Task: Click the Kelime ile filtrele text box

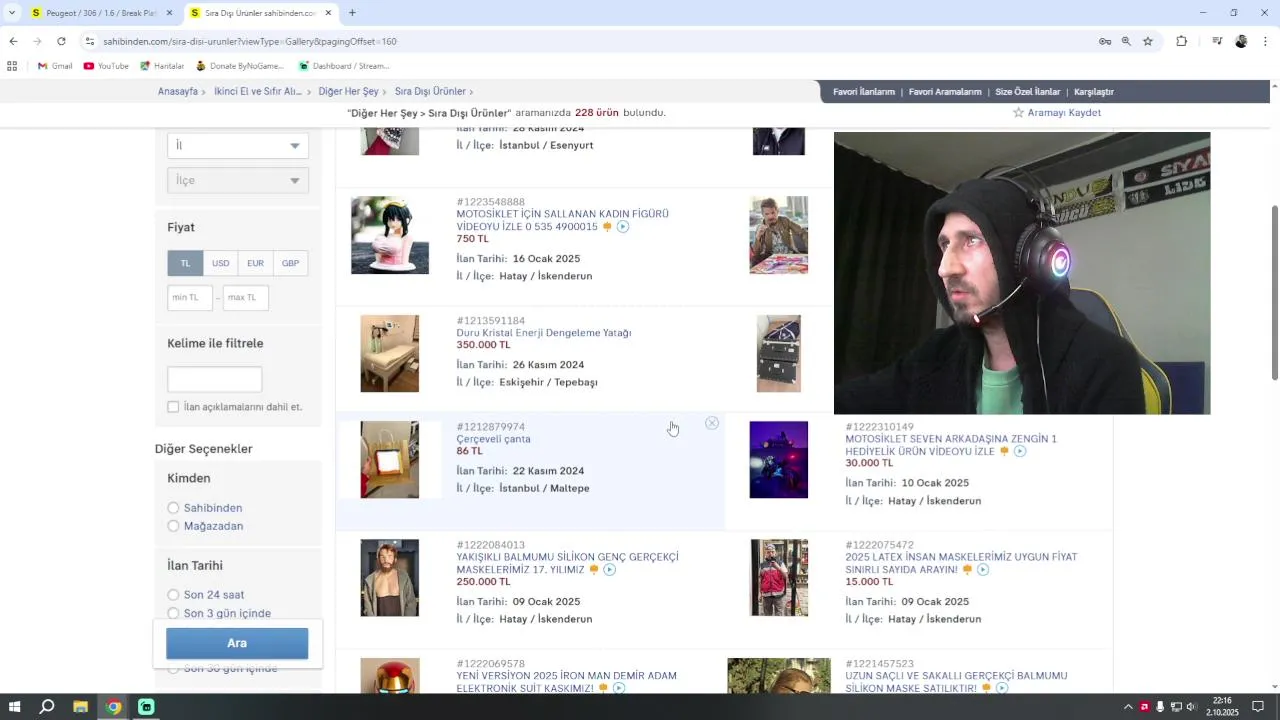Action: 214,379
